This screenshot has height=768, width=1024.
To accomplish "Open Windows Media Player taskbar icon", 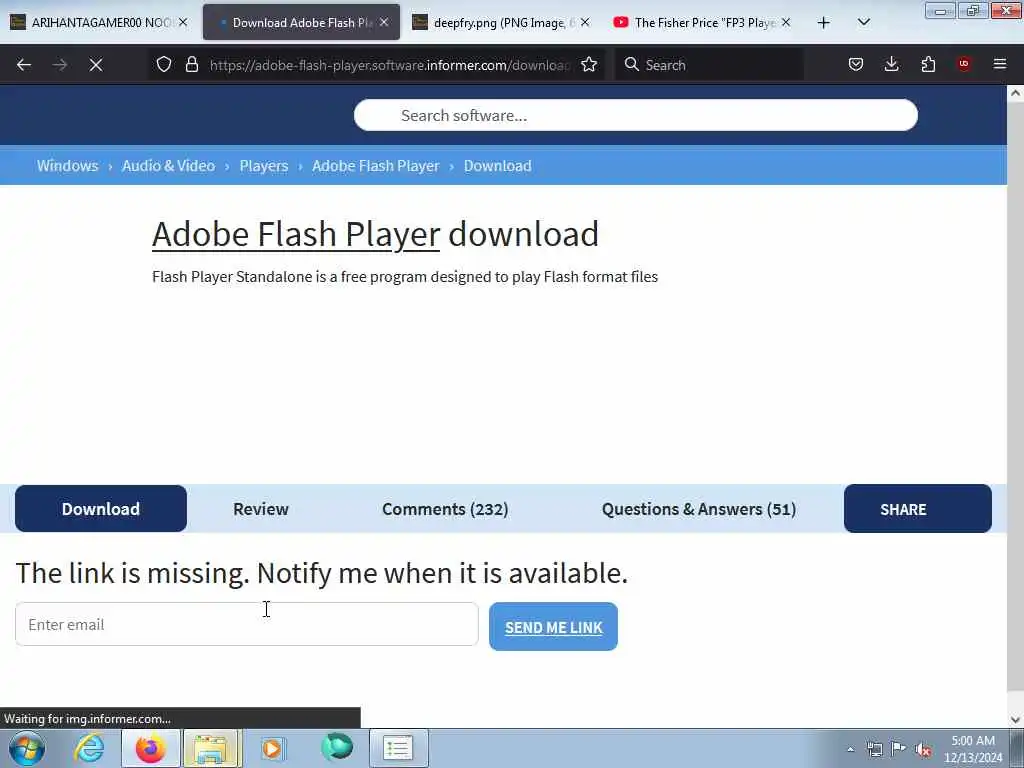I will pyautogui.click(x=272, y=748).
